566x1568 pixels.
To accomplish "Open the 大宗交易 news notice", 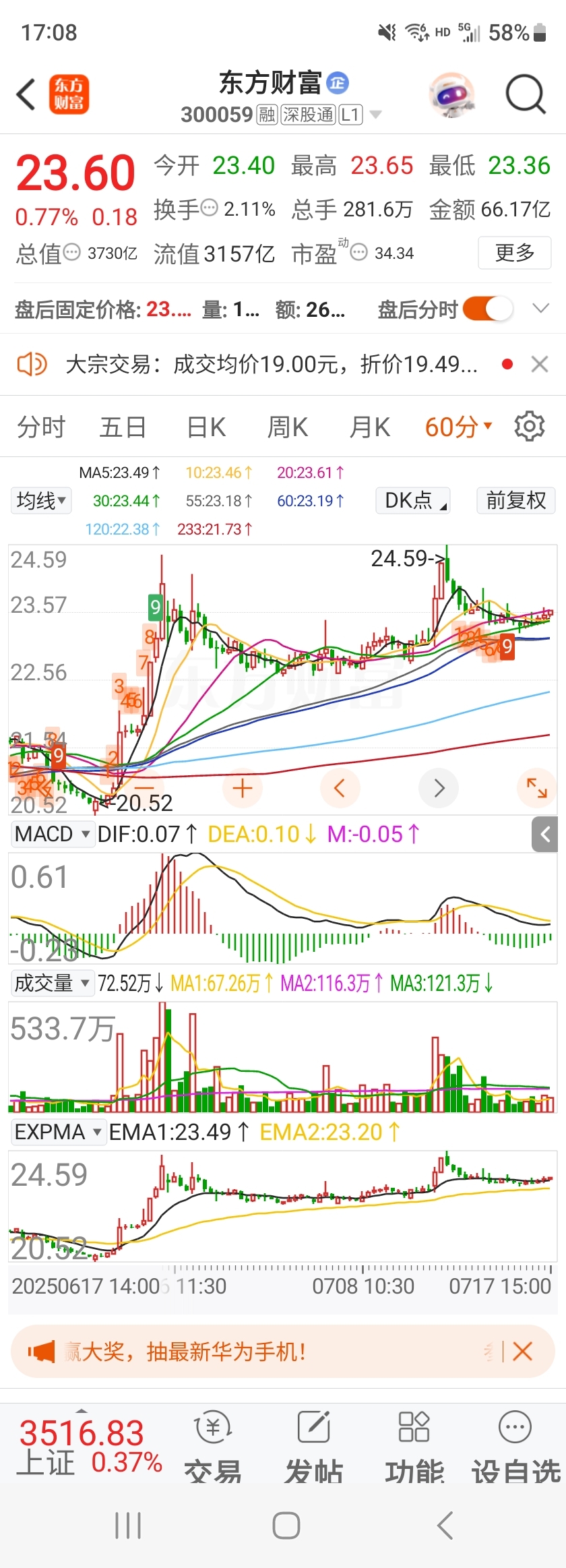I will (272, 365).
